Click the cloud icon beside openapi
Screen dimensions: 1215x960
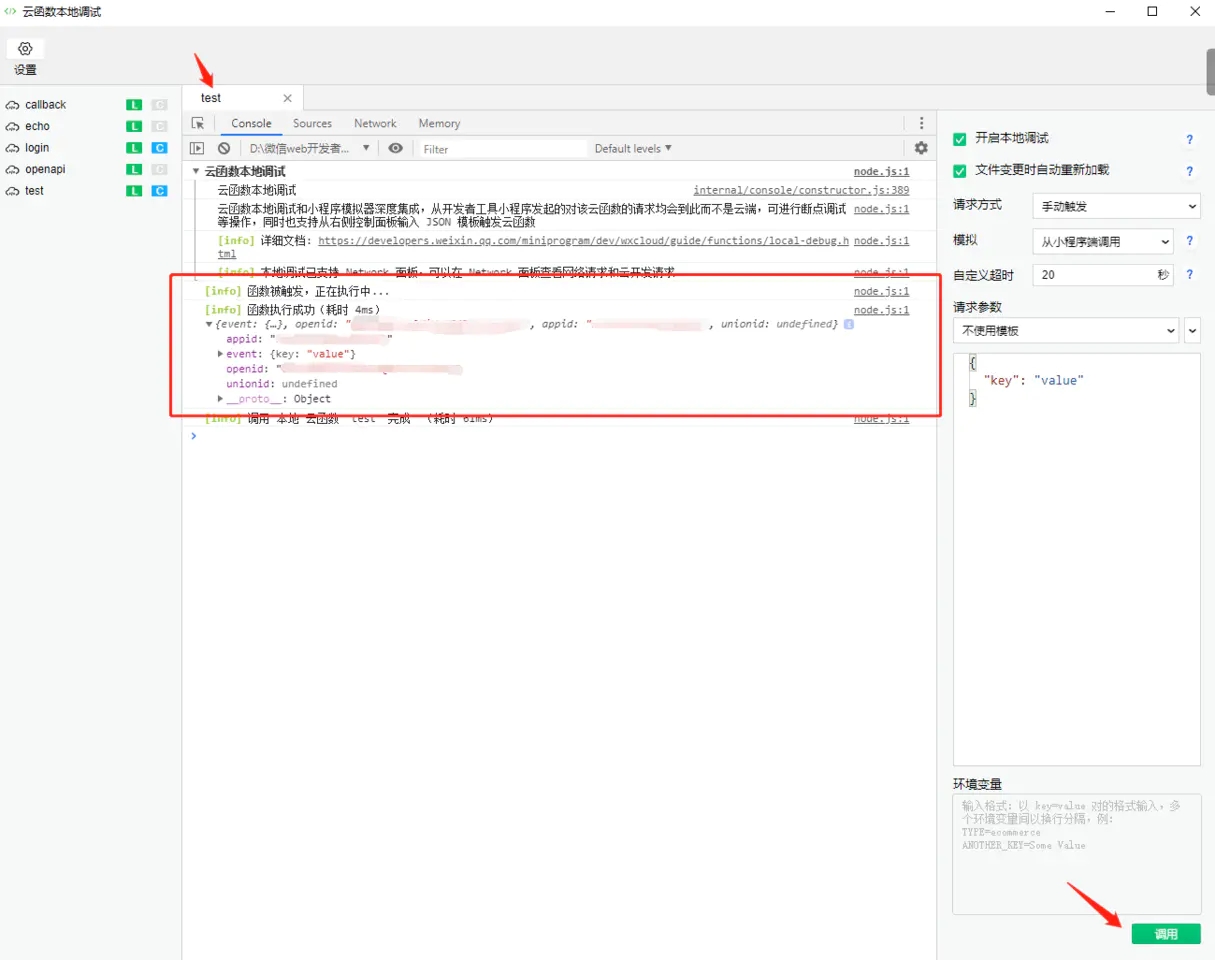pos(13,170)
